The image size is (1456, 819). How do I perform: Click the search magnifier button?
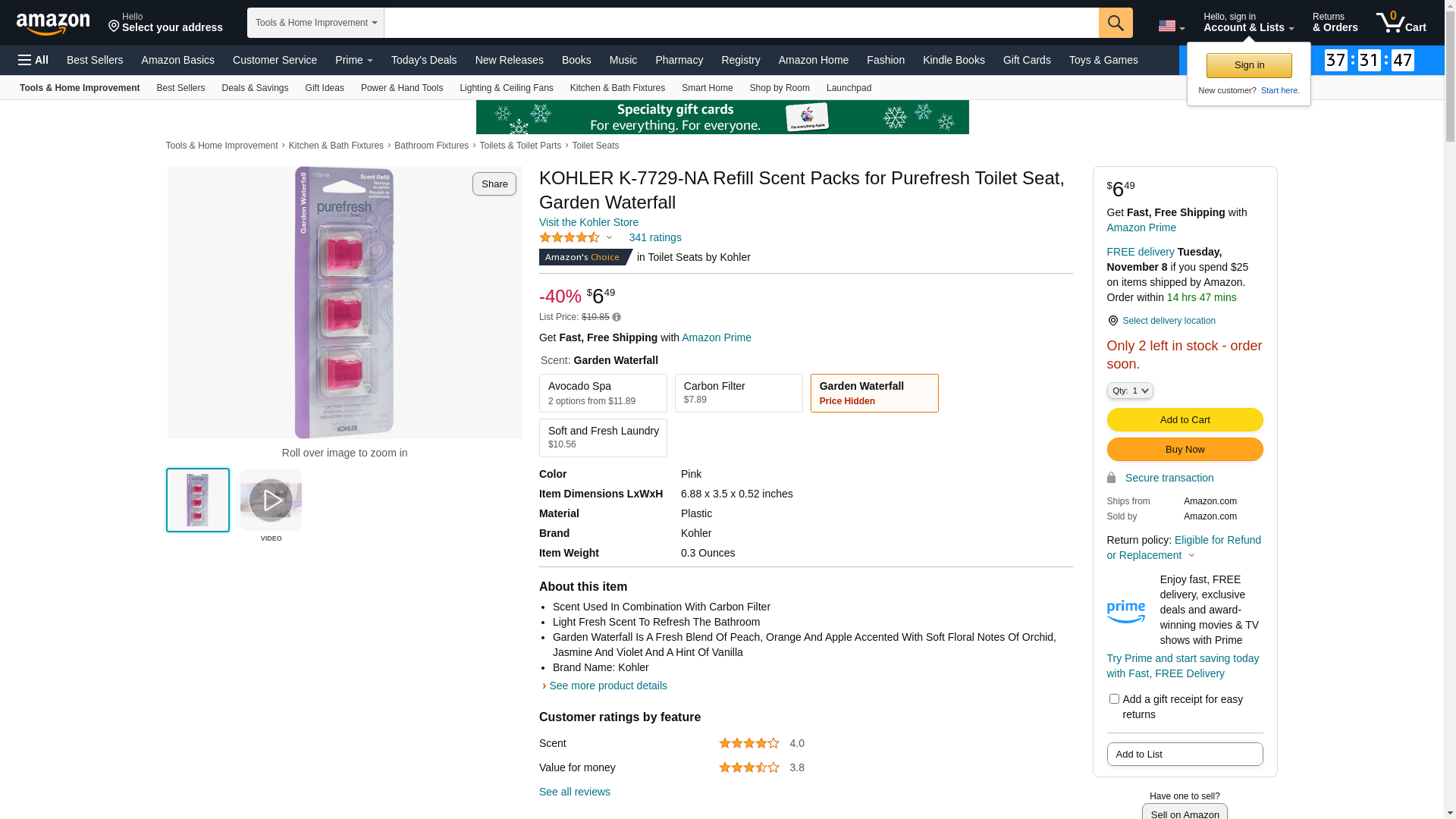[1115, 23]
